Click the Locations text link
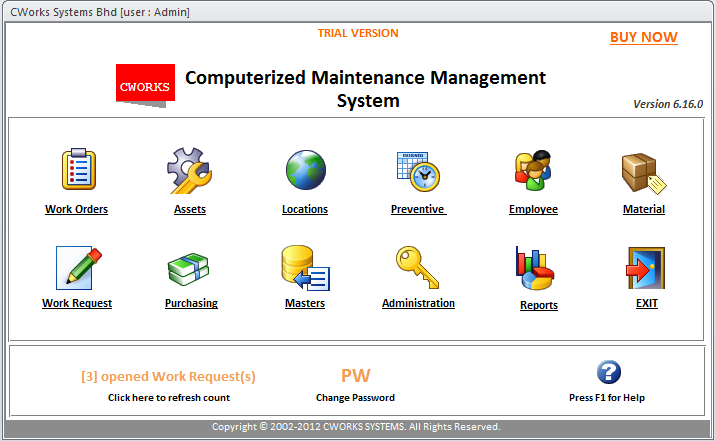Viewport: 716px width, 441px height. 305,210
